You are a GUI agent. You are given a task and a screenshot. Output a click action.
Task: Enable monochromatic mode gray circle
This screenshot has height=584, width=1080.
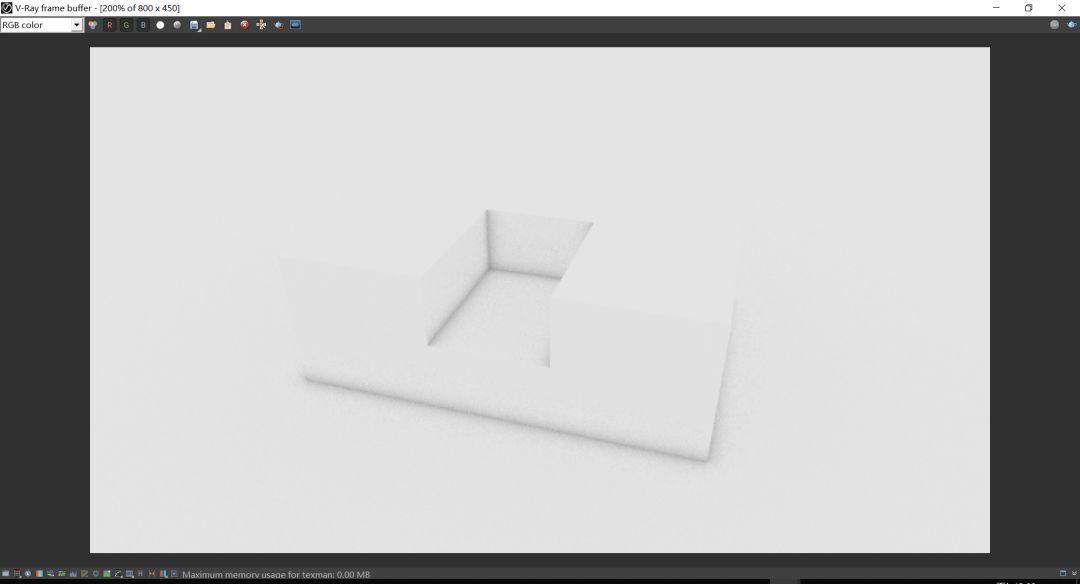coord(177,25)
